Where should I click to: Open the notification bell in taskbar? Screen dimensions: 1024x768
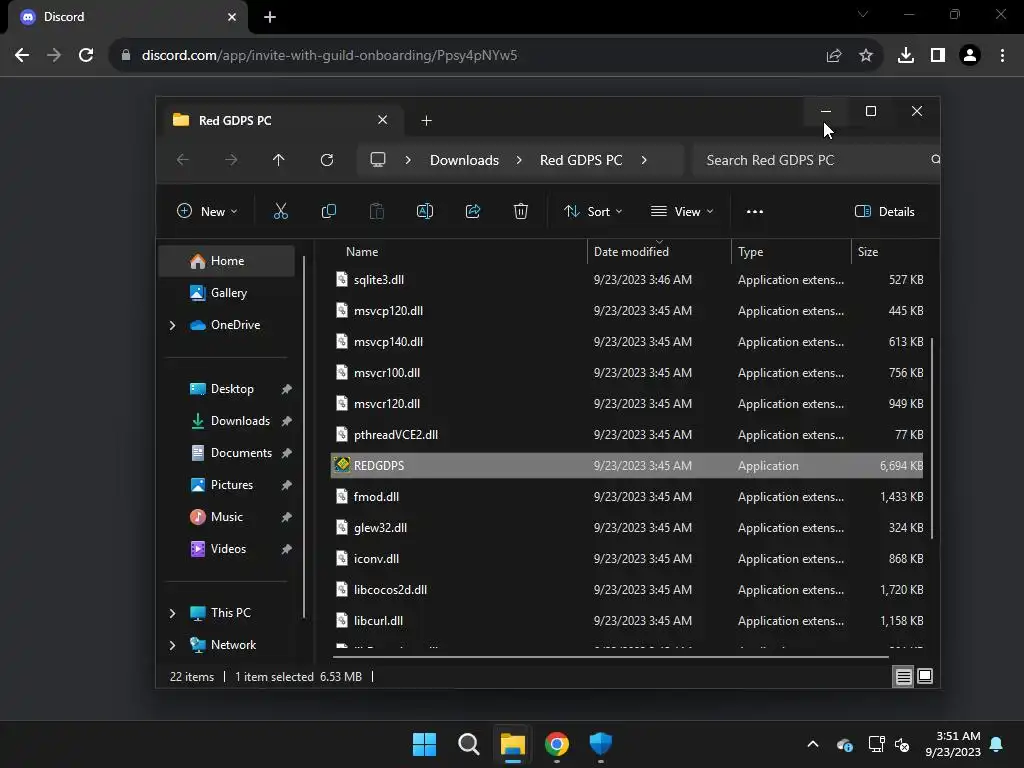(997, 744)
